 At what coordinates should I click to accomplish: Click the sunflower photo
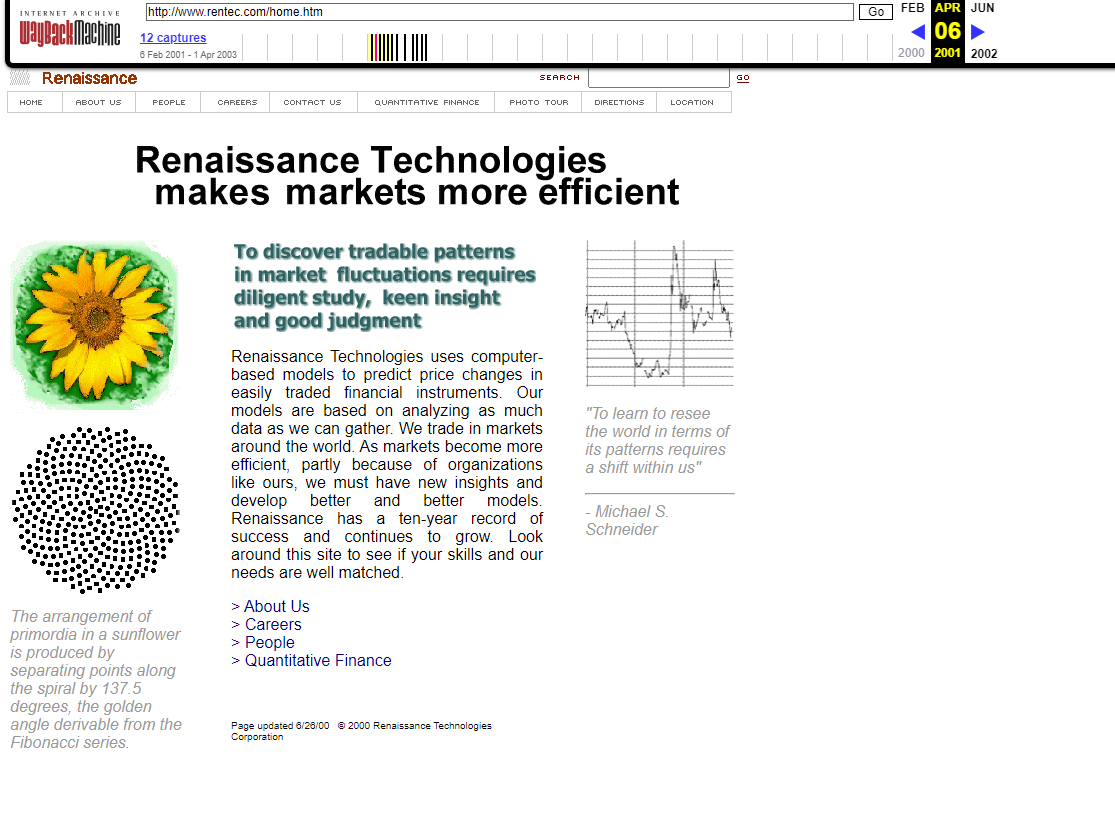pyautogui.click(x=94, y=325)
